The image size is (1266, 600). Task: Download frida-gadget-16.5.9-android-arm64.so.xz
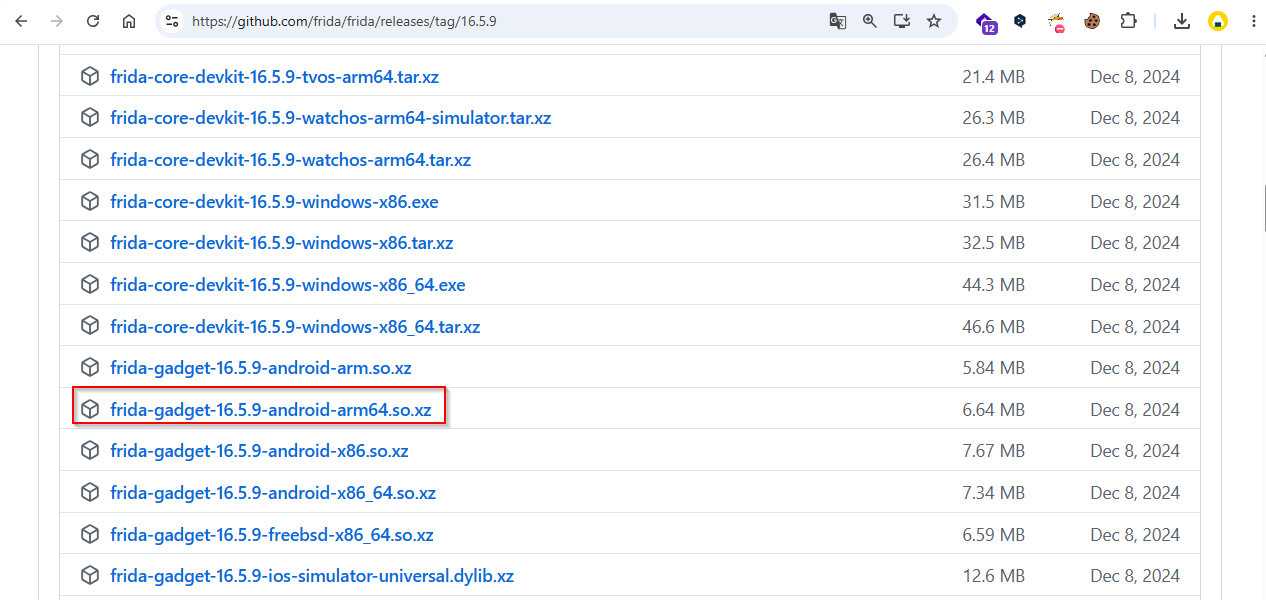pyautogui.click(x=270, y=410)
